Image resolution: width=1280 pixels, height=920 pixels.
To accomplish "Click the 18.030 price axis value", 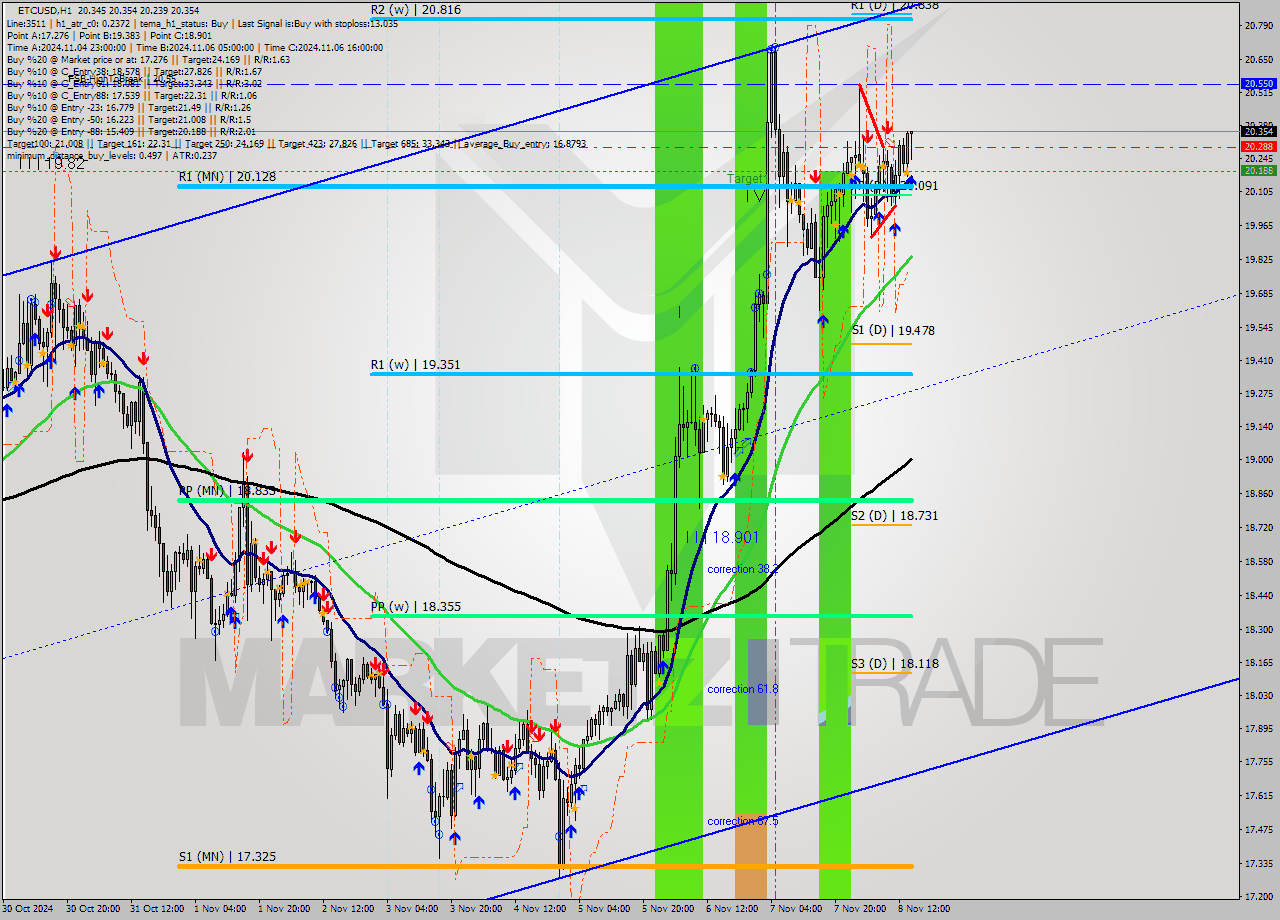I will [1258, 695].
